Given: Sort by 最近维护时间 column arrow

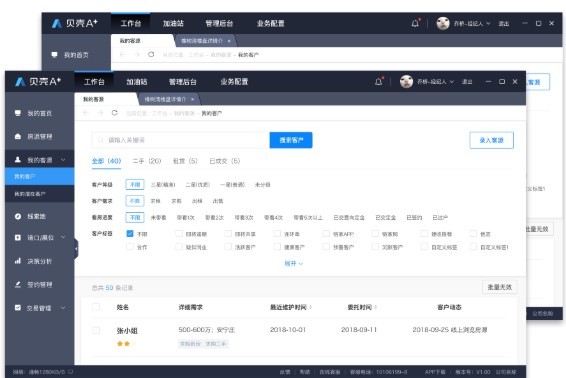Looking at the screenshot, I should coord(310,307).
